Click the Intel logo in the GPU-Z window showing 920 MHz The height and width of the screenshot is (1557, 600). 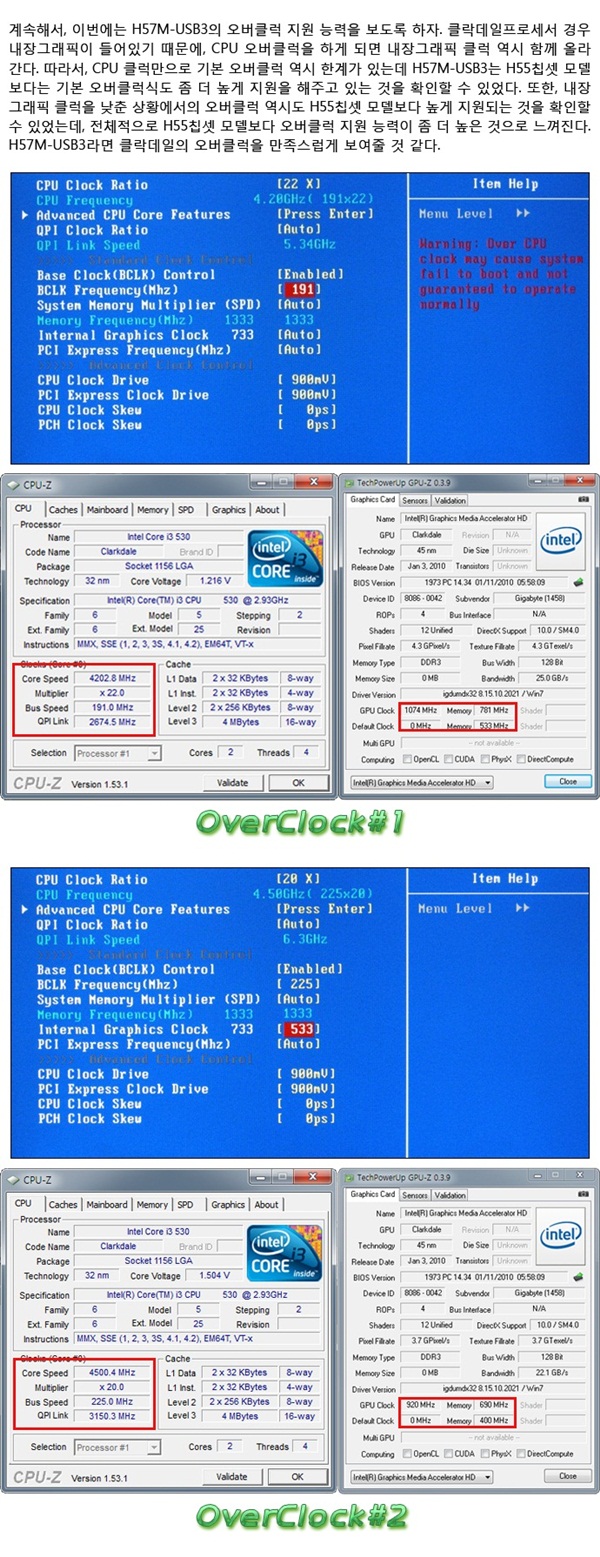[562, 1235]
